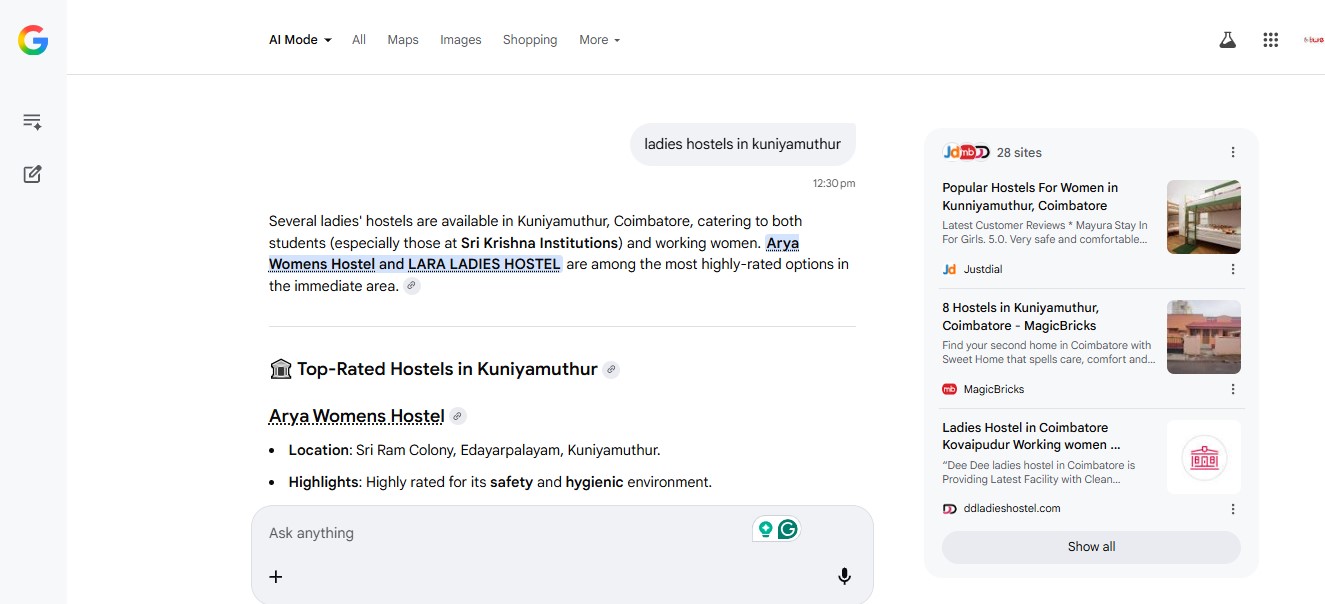Click the Find your second home snippet
Screen dimensions: 1325x604
click(1049, 352)
